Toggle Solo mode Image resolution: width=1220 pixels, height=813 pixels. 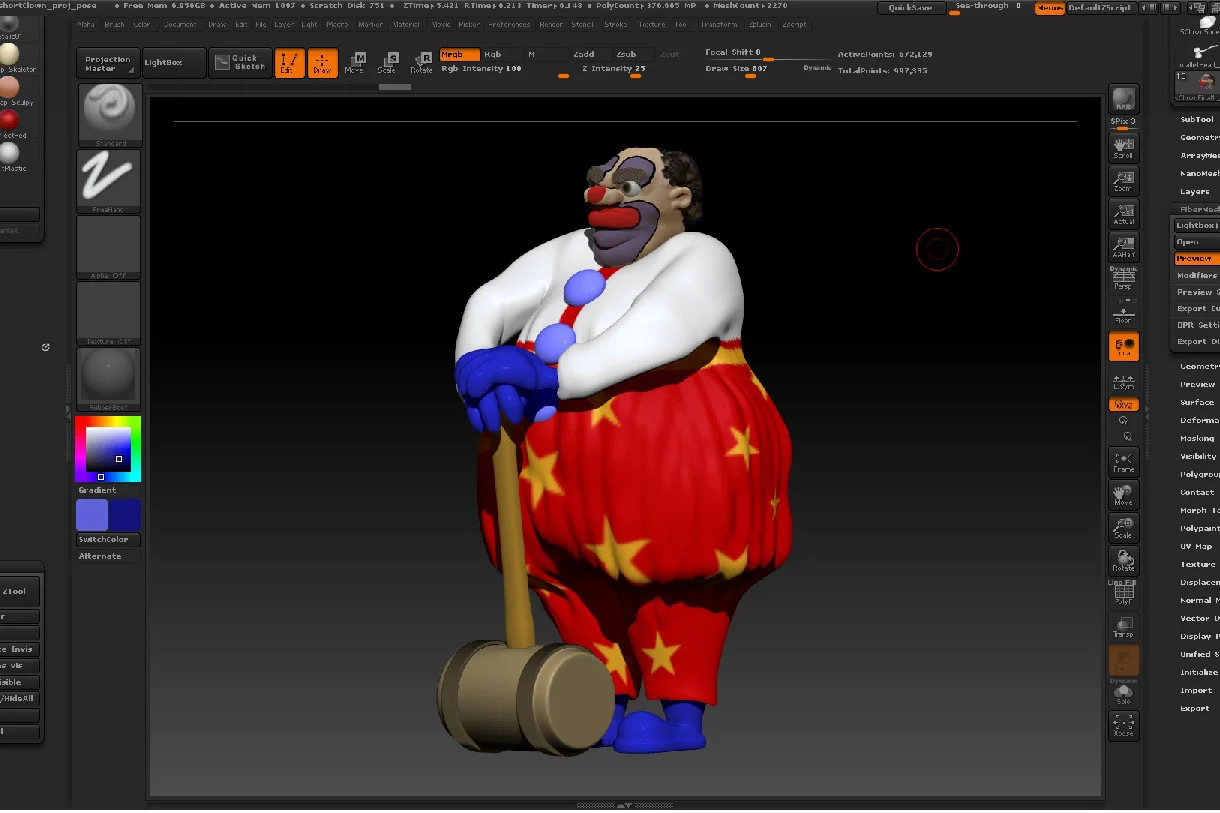click(1123, 693)
